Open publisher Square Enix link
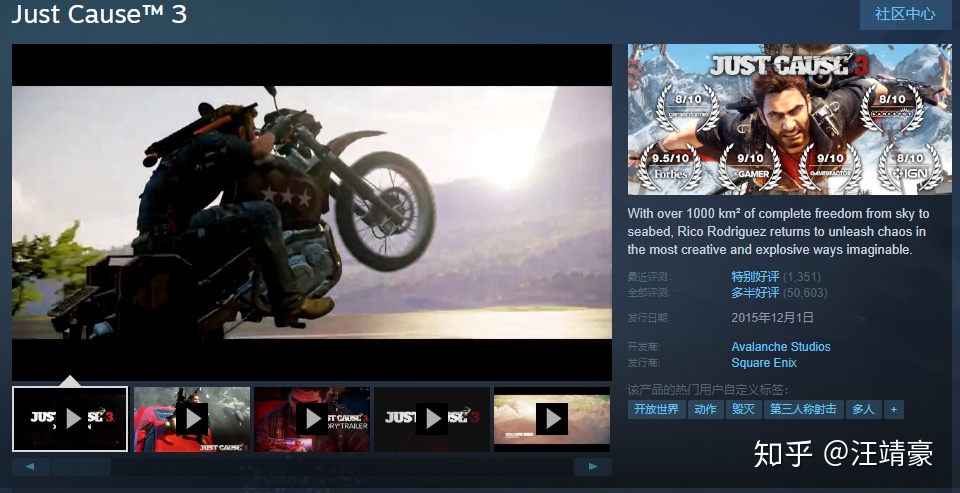The image size is (960, 493). click(763, 363)
